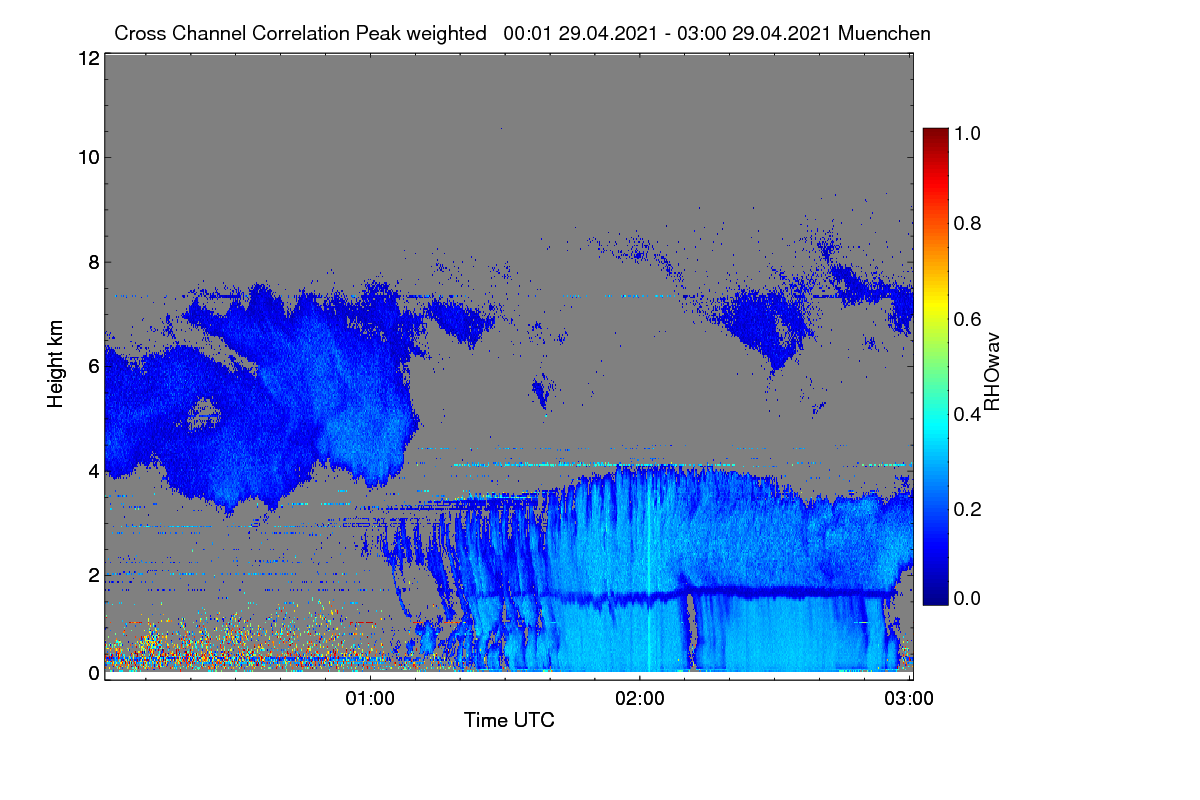Click the colorbar value 0.6
Viewport: 1200px width, 800px height.
(x=967, y=319)
